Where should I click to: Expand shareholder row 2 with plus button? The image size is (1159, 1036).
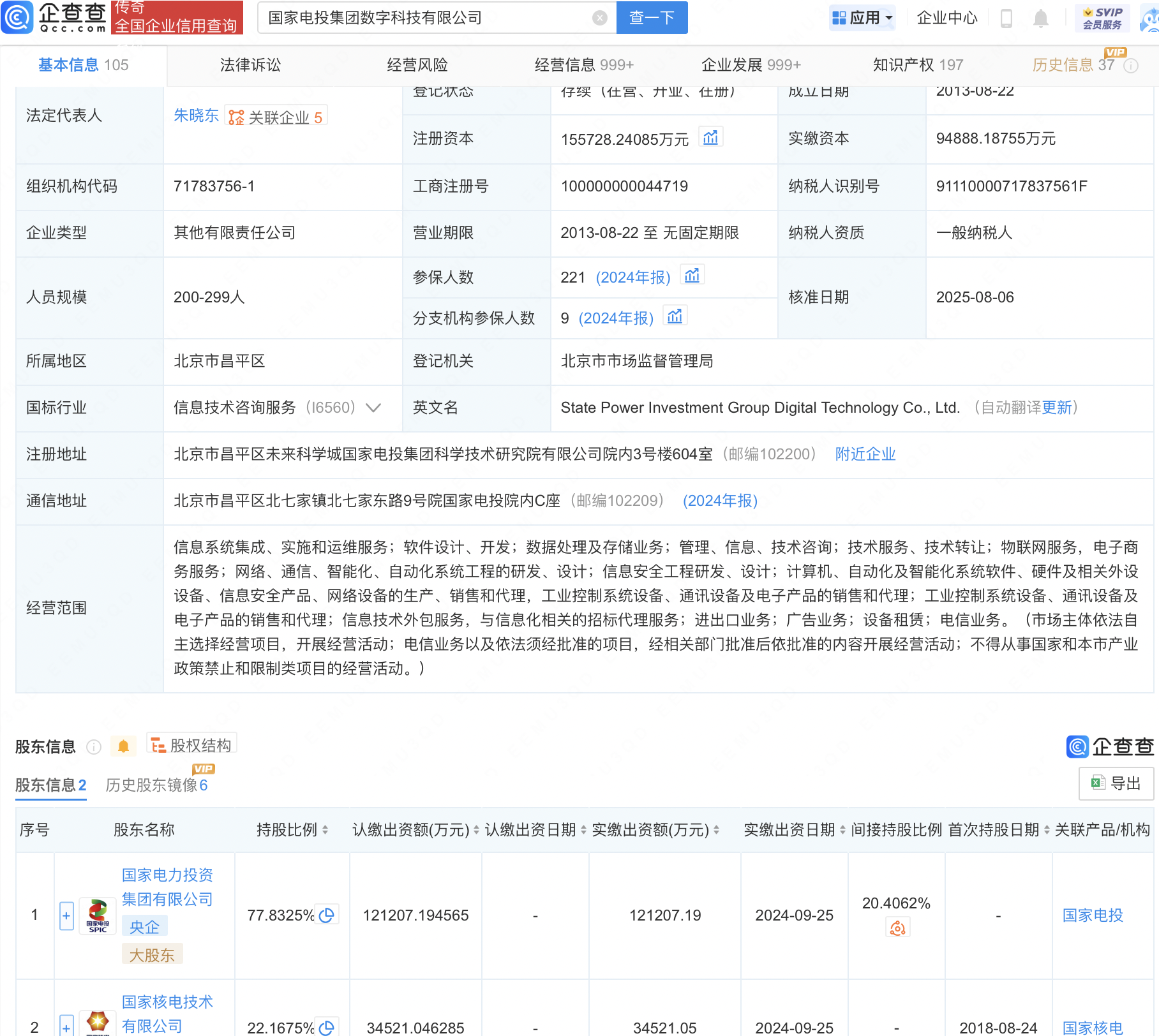coord(66,1026)
